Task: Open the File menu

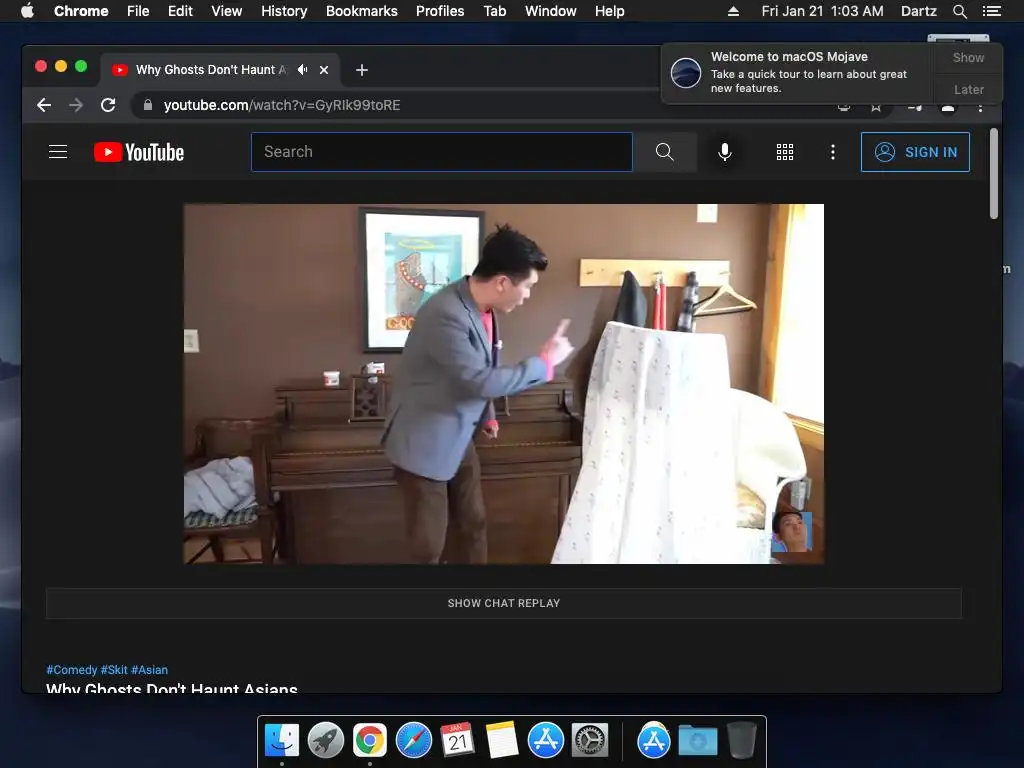Action: tap(138, 11)
